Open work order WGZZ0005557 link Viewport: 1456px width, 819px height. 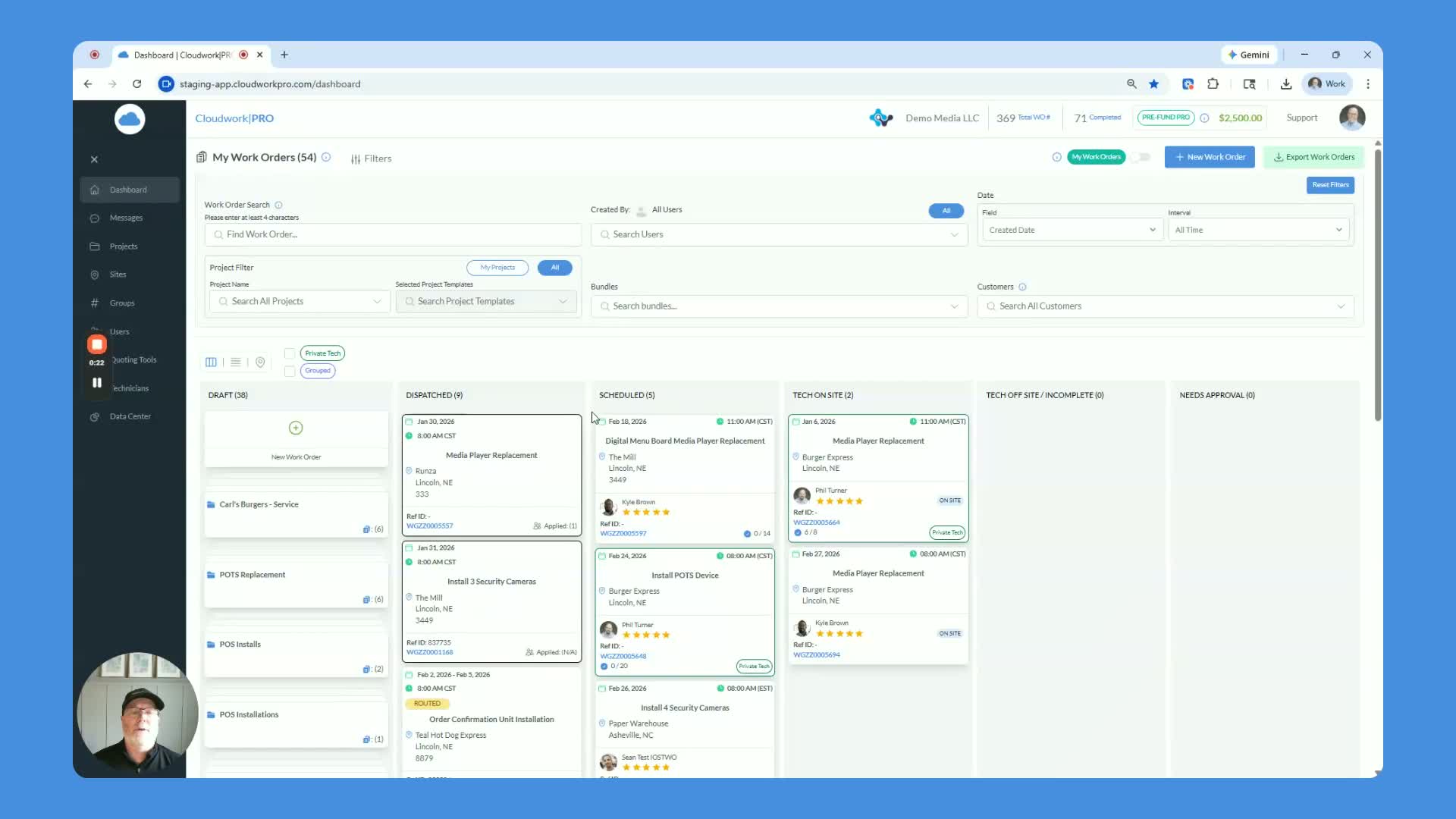point(430,526)
